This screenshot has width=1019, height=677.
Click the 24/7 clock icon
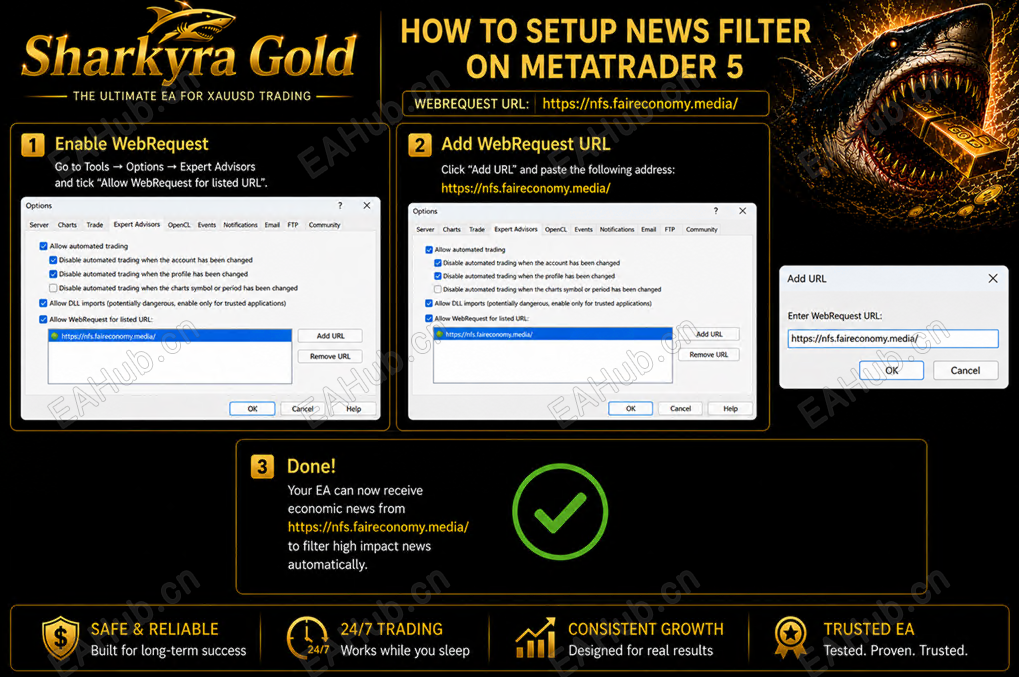pos(307,638)
